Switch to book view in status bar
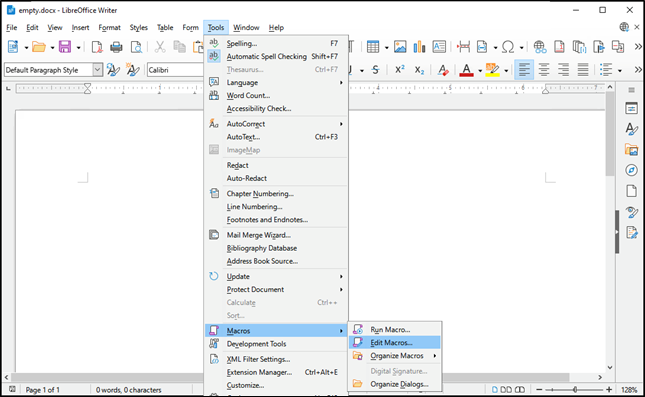The height and width of the screenshot is (397, 645). (x=520, y=390)
